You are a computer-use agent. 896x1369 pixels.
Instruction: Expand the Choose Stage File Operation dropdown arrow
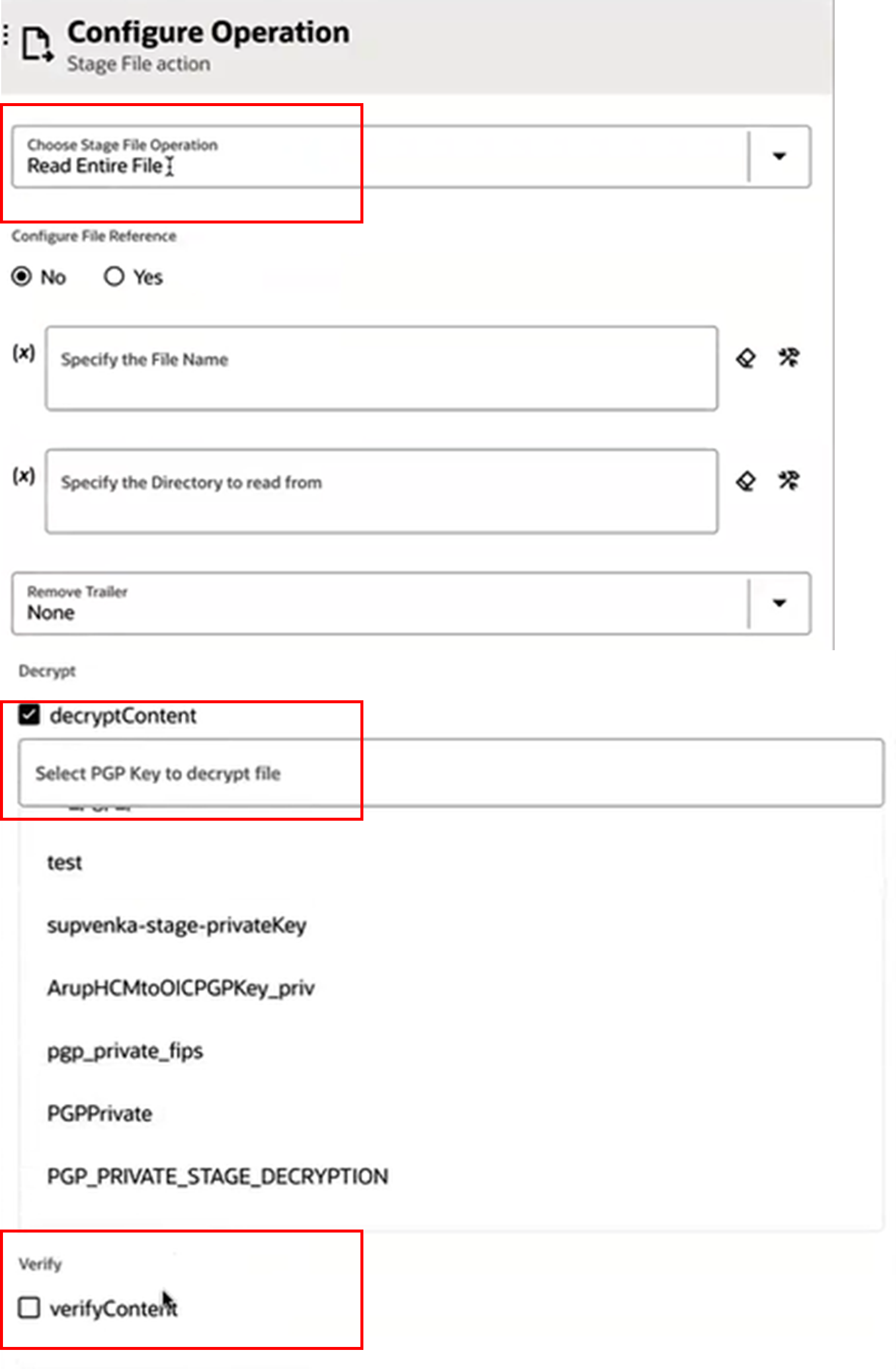[779, 157]
